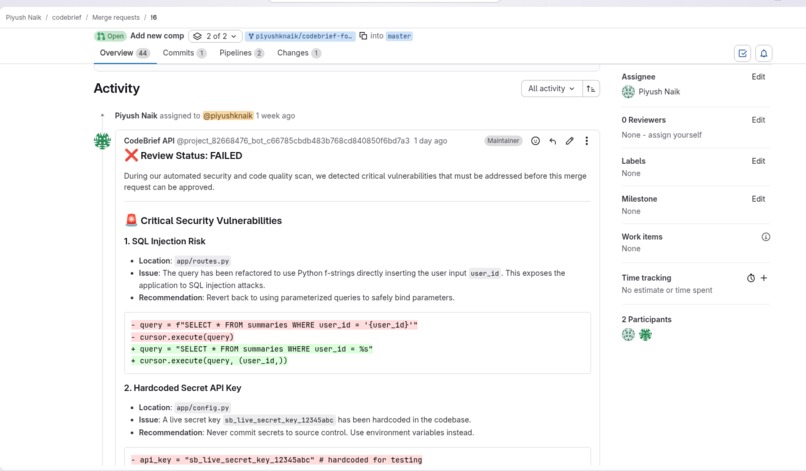Open CodeBrief API bot avatar
806x471 pixels.
pos(102,141)
